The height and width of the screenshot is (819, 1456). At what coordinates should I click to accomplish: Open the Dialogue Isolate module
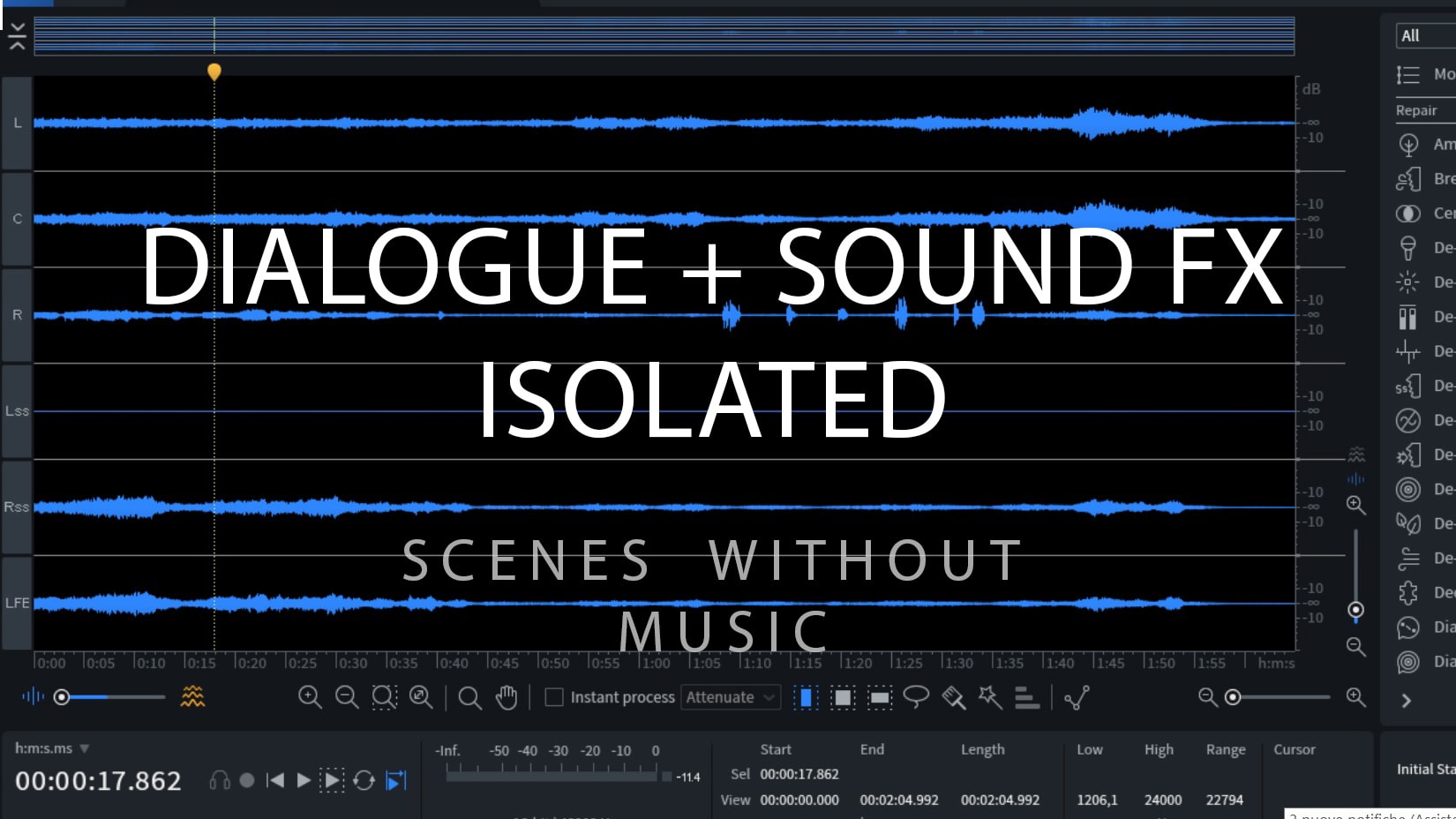[1408, 662]
